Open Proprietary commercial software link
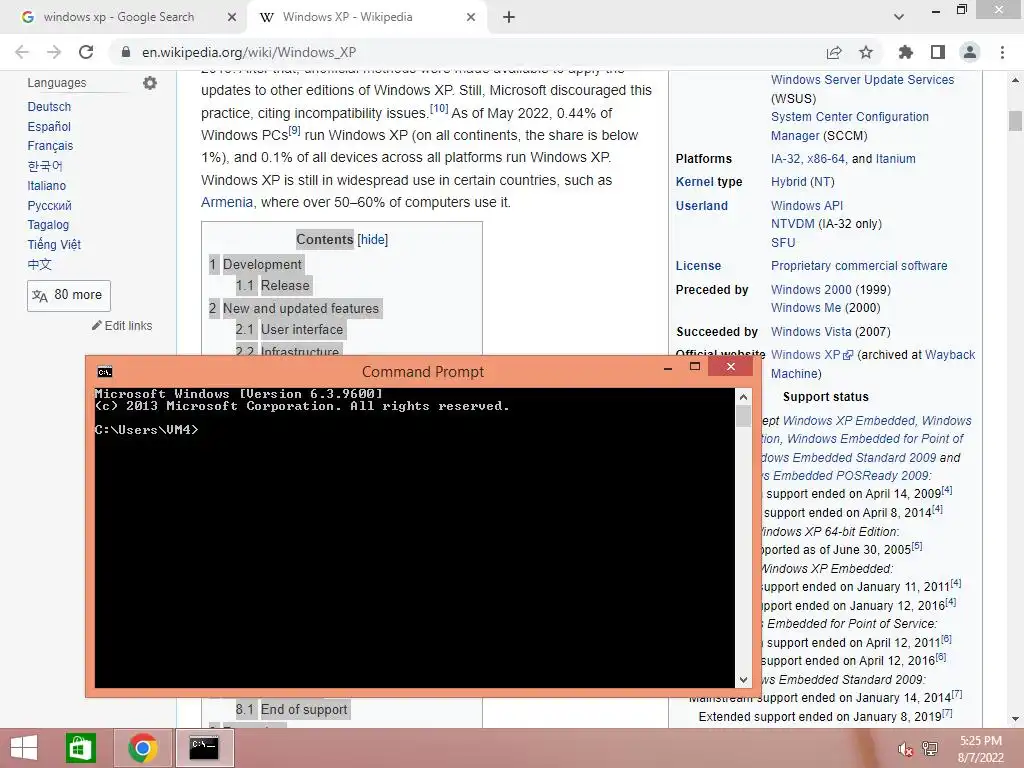The height and width of the screenshot is (768, 1024). point(859,266)
